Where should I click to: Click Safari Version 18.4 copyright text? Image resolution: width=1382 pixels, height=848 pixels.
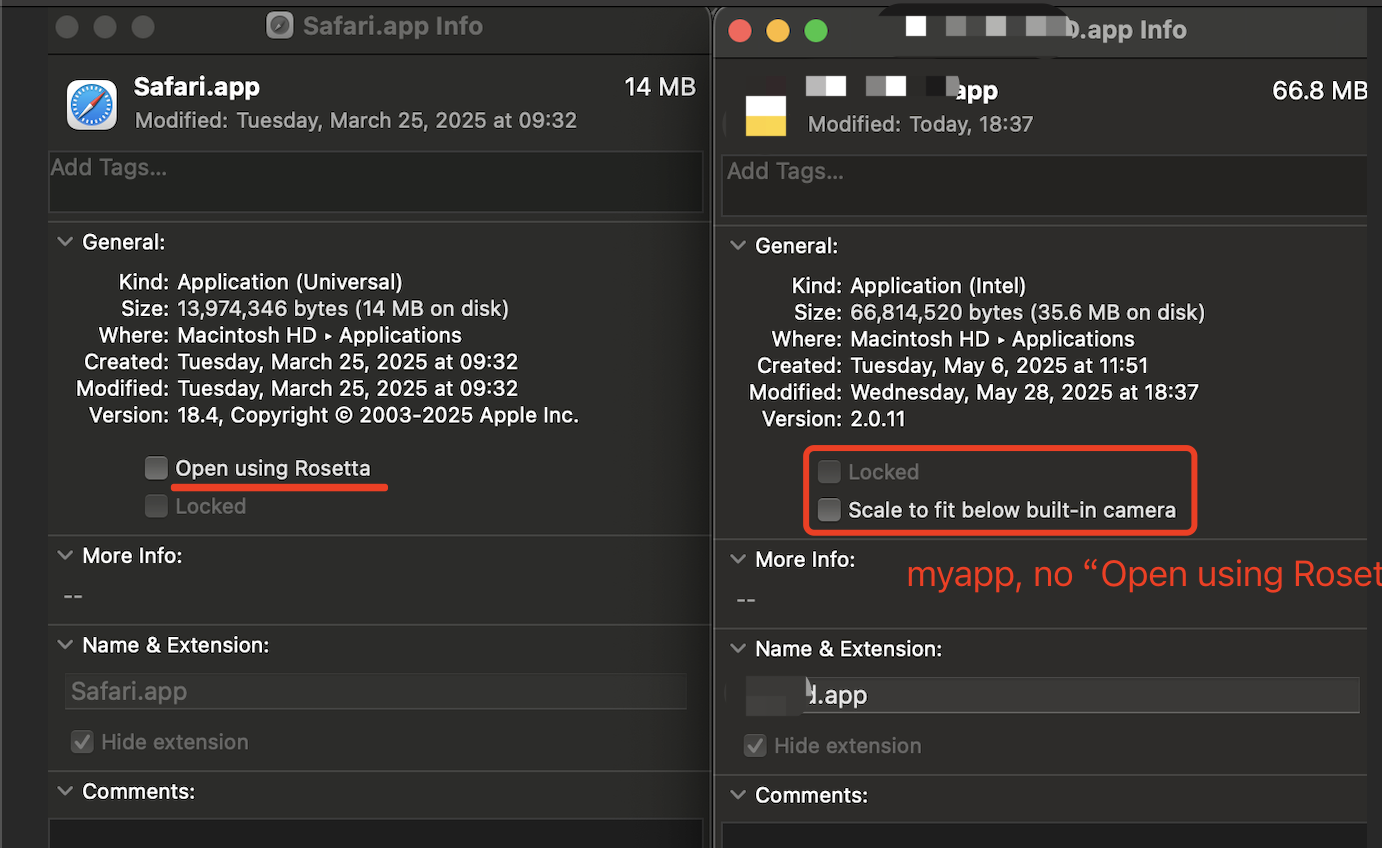coord(378,415)
